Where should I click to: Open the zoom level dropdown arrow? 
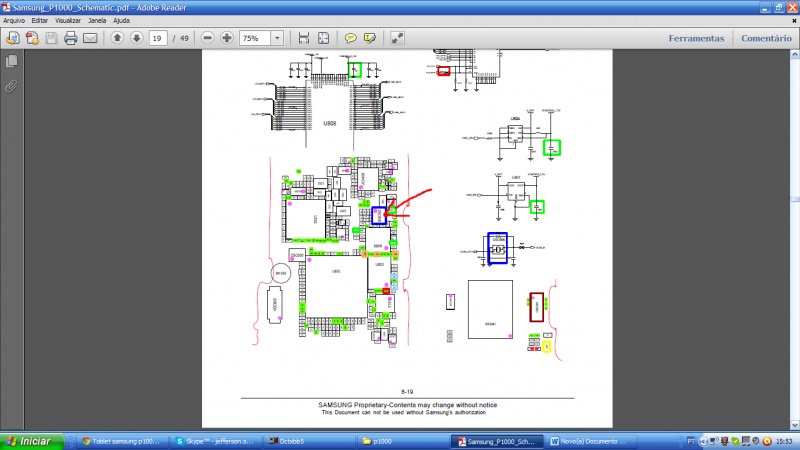[x=277, y=38]
